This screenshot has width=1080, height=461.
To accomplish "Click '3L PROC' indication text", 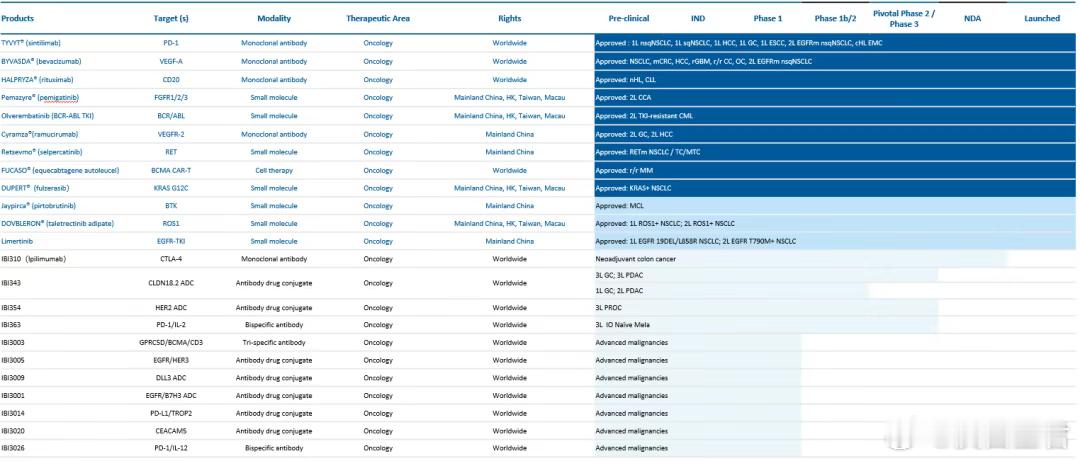I will click(x=609, y=307).
